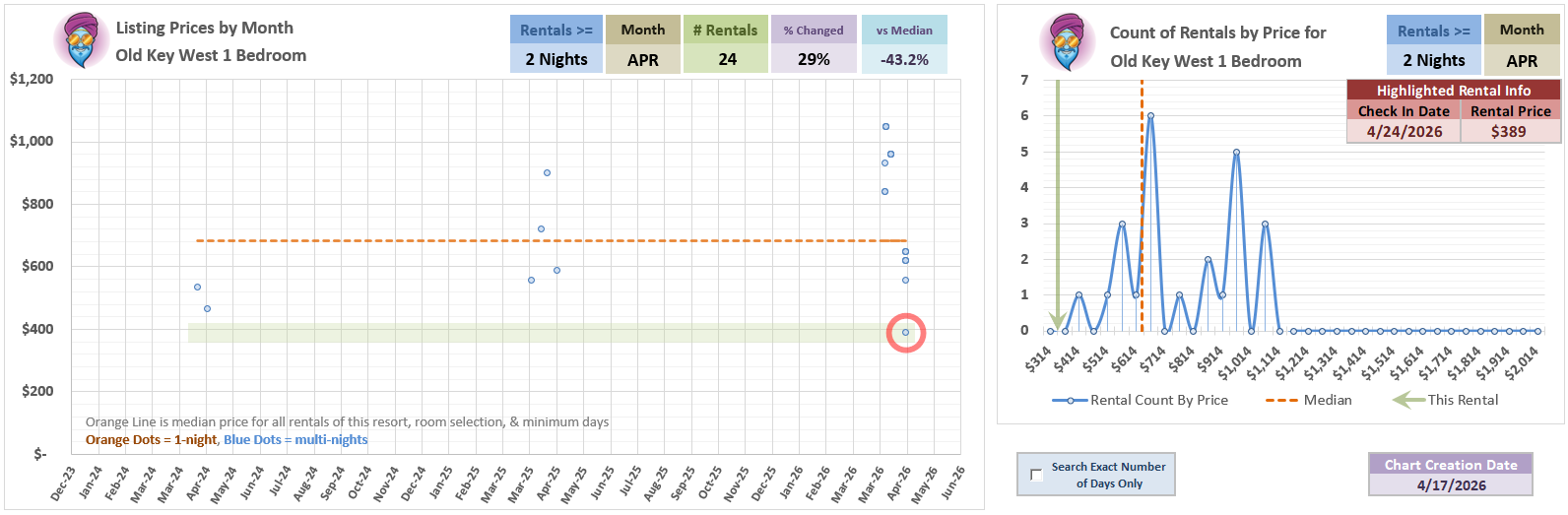
Task: Enable Search Exact Number of Days Only checkbox
Action: [x=1036, y=475]
